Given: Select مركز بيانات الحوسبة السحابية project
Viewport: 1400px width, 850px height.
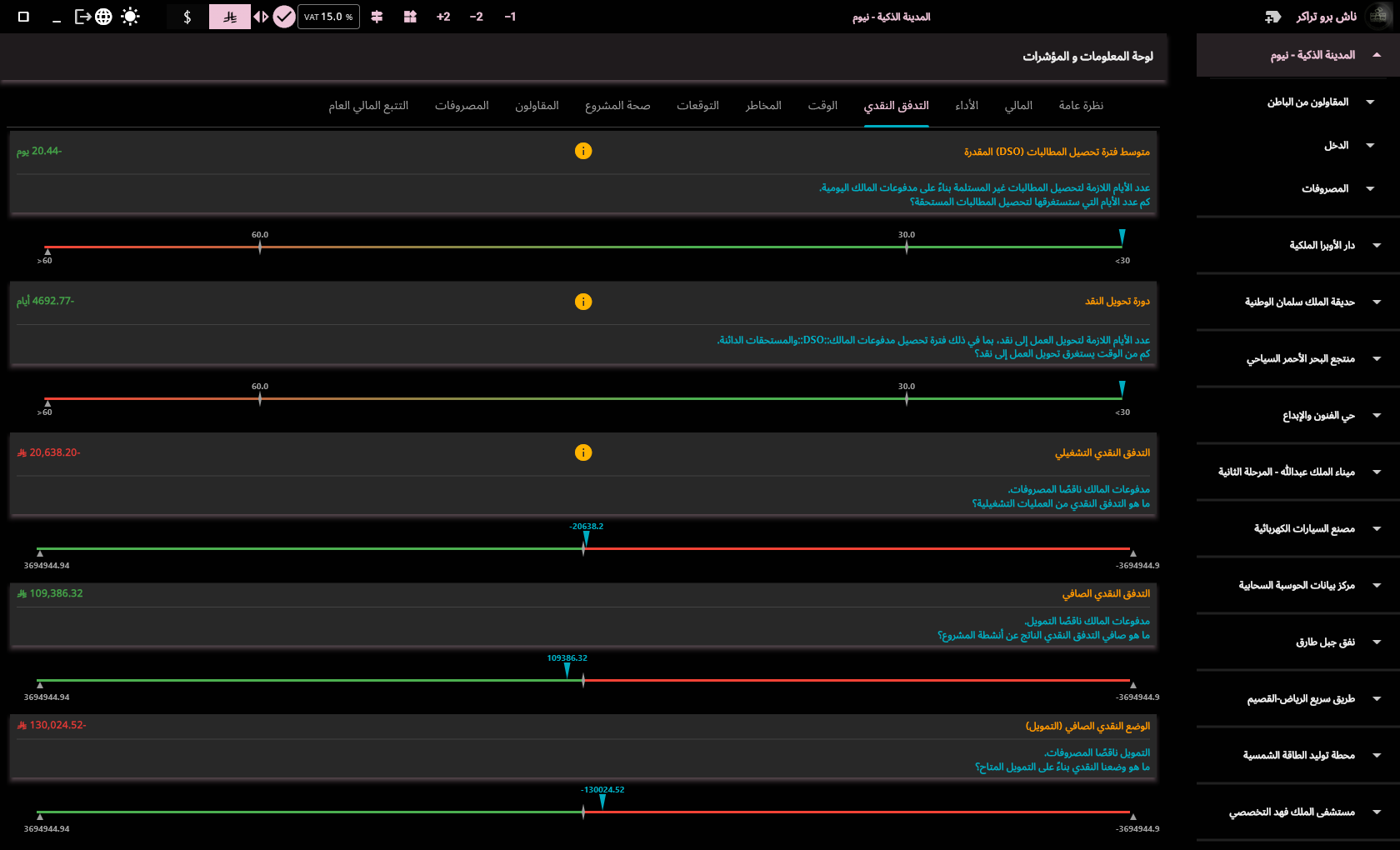Looking at the screenshot, I should [x=1297, y=585].
